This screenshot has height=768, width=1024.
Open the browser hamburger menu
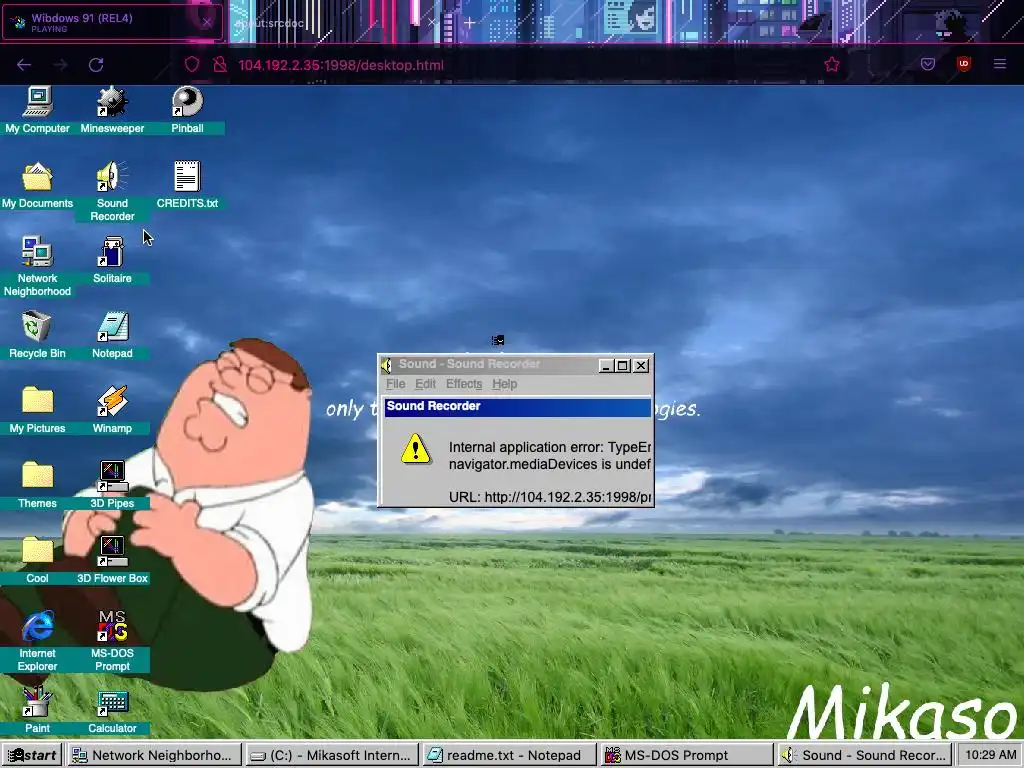click(1000, 64)
